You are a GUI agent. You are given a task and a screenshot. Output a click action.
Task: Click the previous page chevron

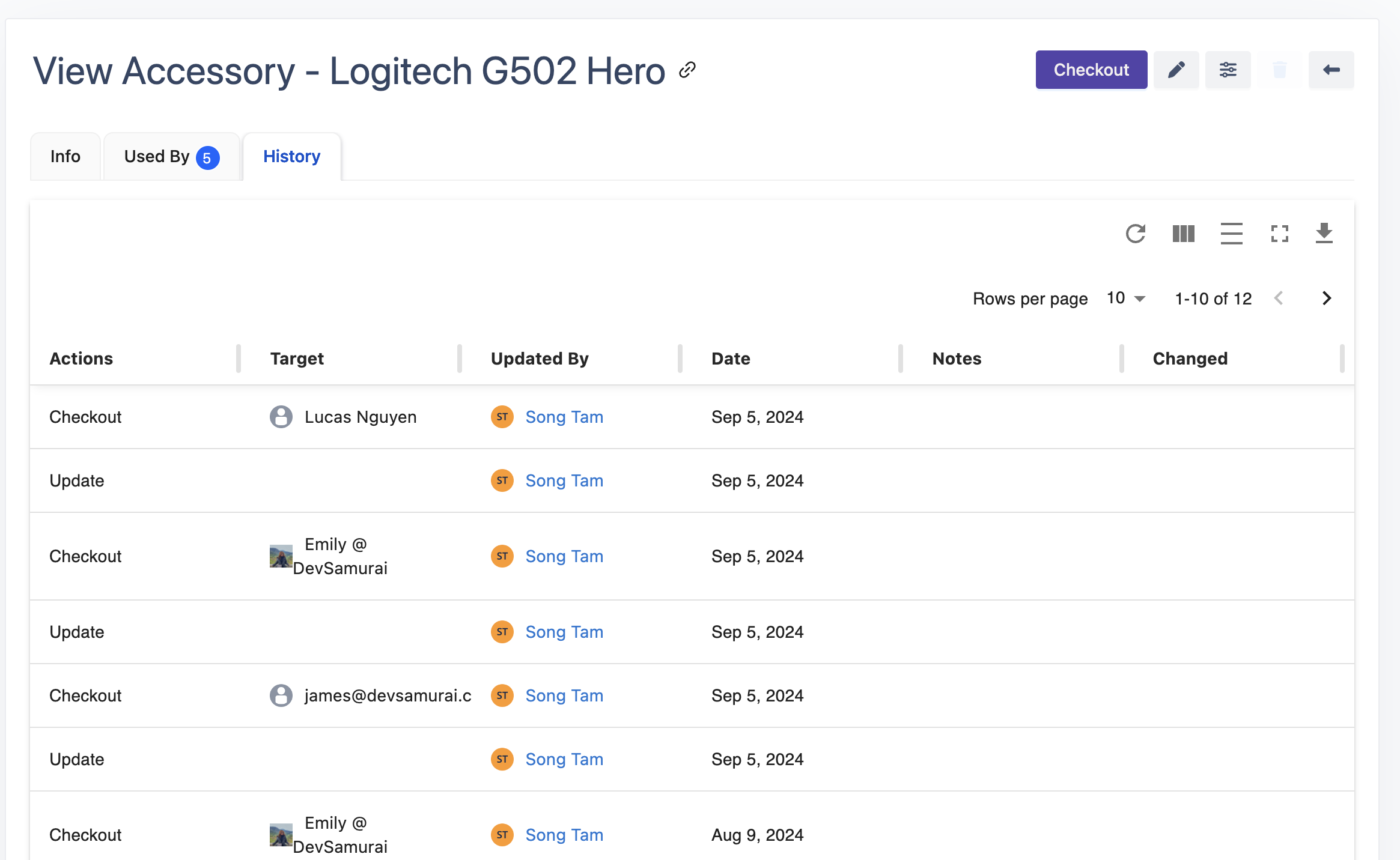(1279, 298)
